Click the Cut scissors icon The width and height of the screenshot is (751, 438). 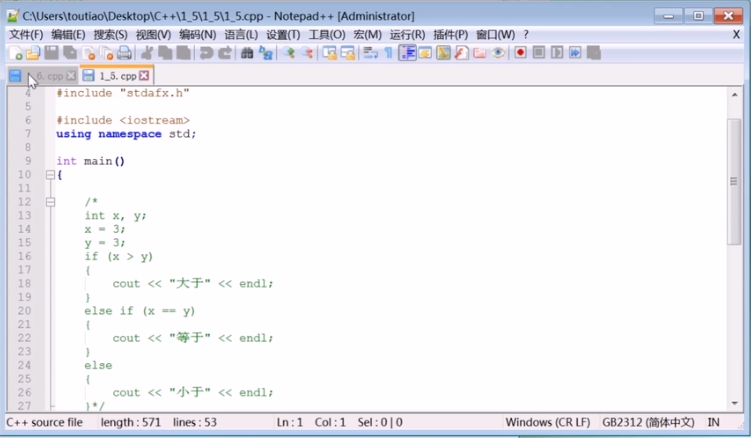pyautogui.click(x=147, y=53)
